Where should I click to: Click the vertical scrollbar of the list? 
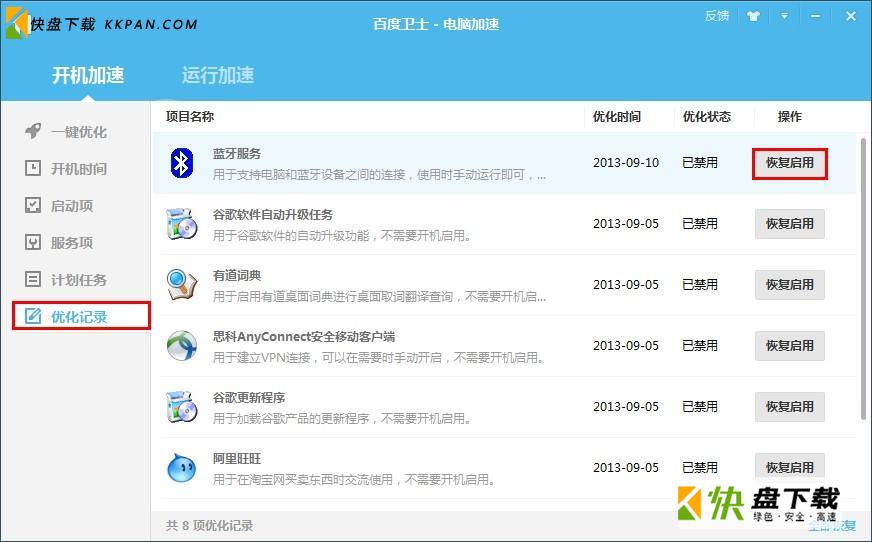(863, 278)
